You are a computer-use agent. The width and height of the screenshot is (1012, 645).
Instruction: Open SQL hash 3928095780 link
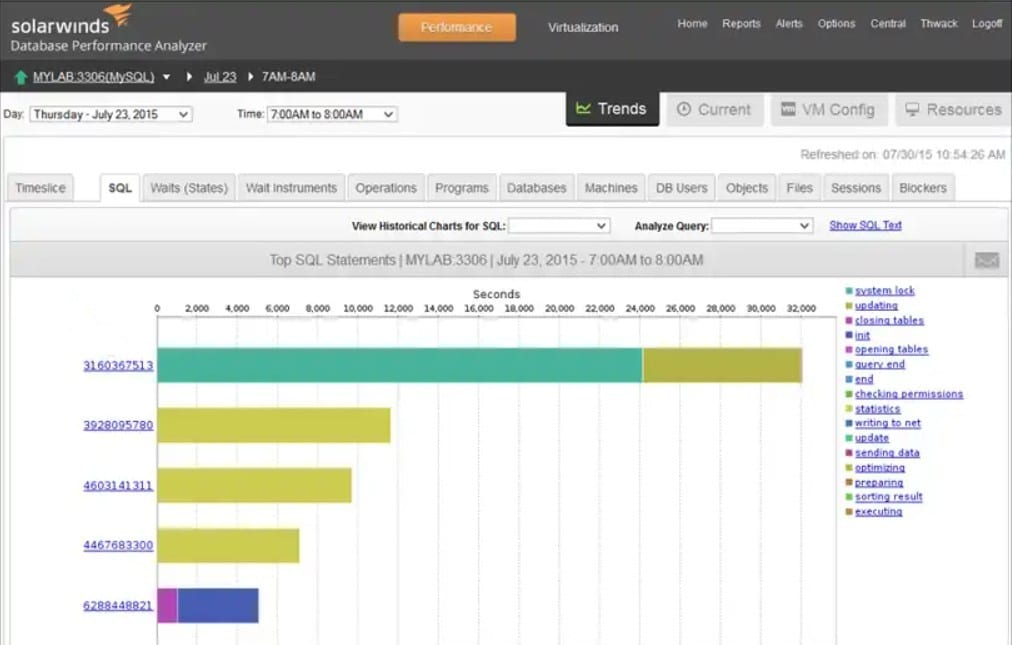pos(118,425)
